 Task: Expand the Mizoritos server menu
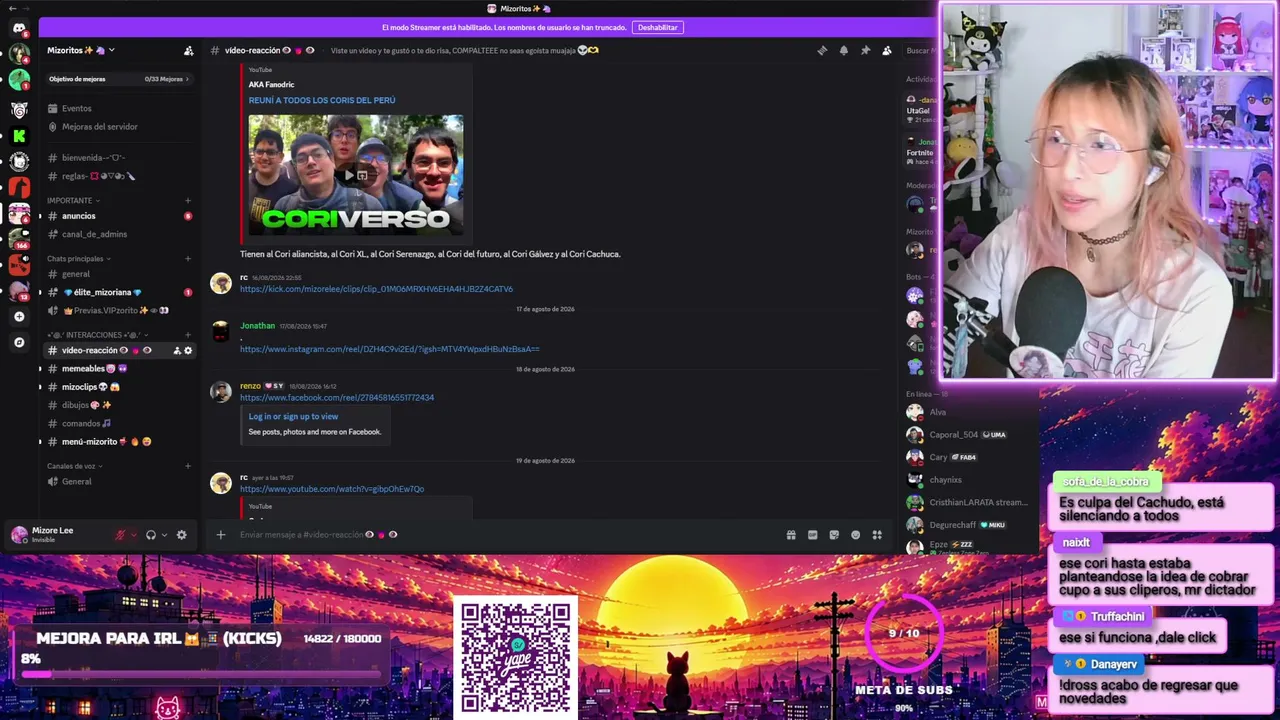tap(81, 50)
